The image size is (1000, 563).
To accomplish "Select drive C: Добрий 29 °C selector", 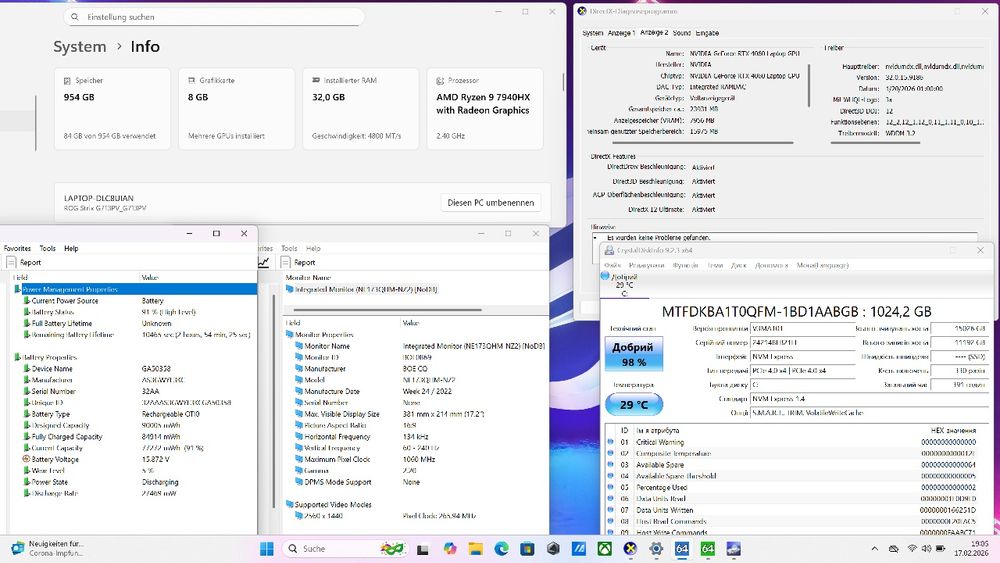I will point(624,285).
